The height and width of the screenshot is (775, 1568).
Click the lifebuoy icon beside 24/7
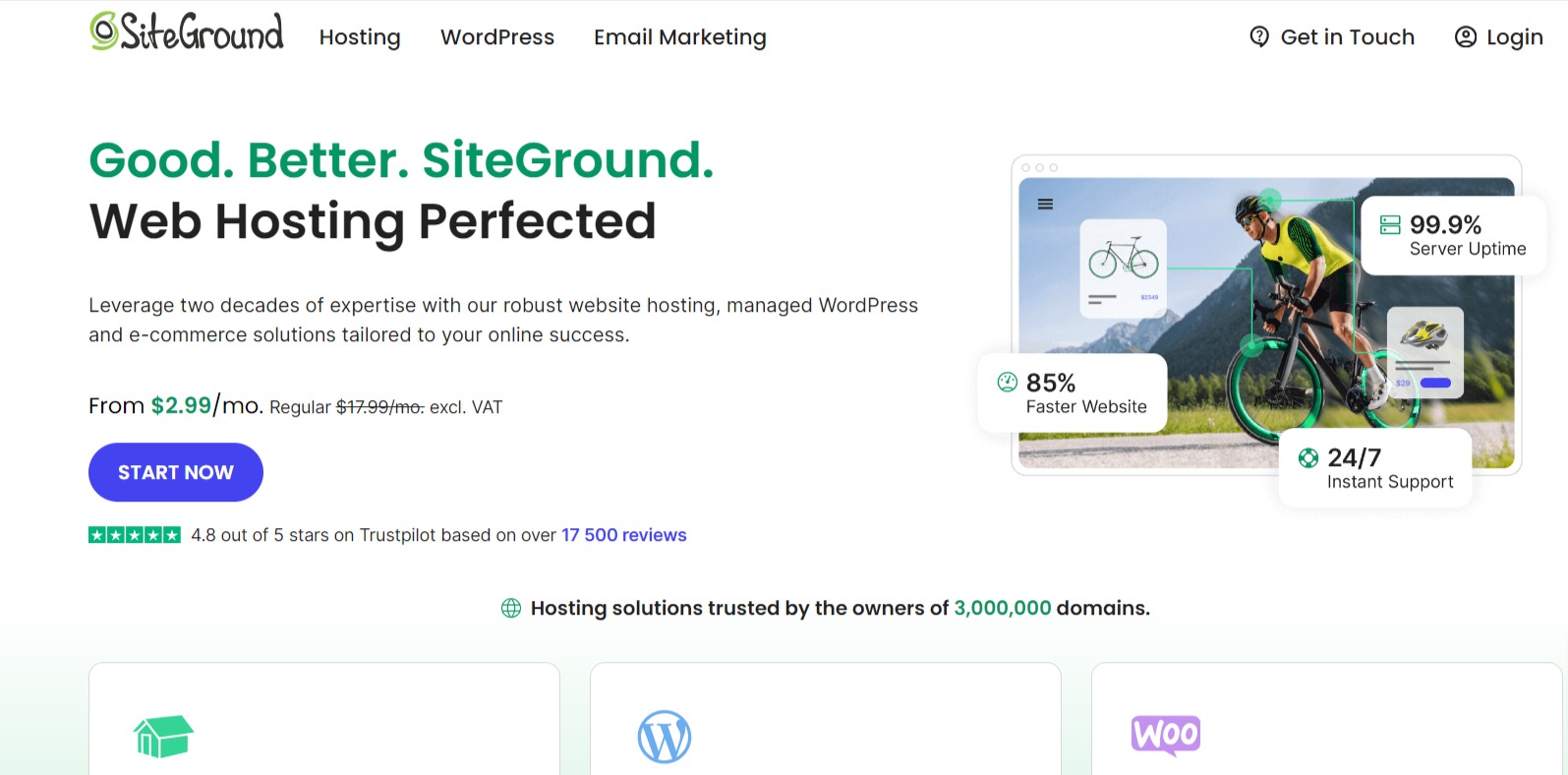point(1308,457)
